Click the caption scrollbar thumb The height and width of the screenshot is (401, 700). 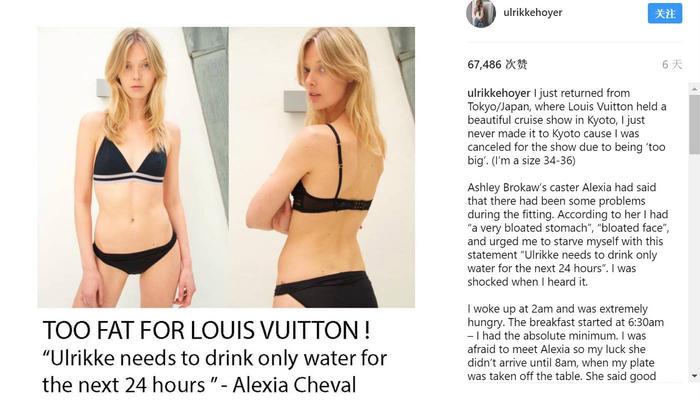[694, 124]
